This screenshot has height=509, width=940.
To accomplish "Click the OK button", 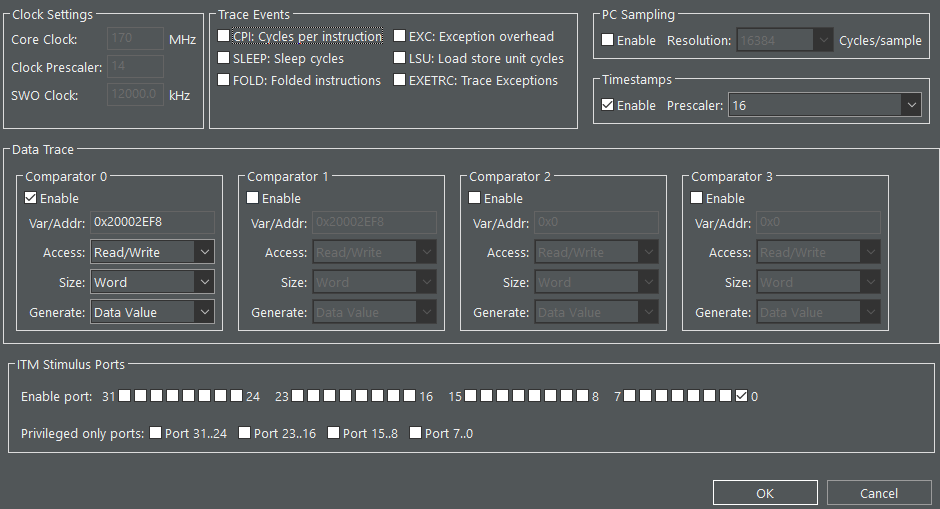I will point(765,493).
